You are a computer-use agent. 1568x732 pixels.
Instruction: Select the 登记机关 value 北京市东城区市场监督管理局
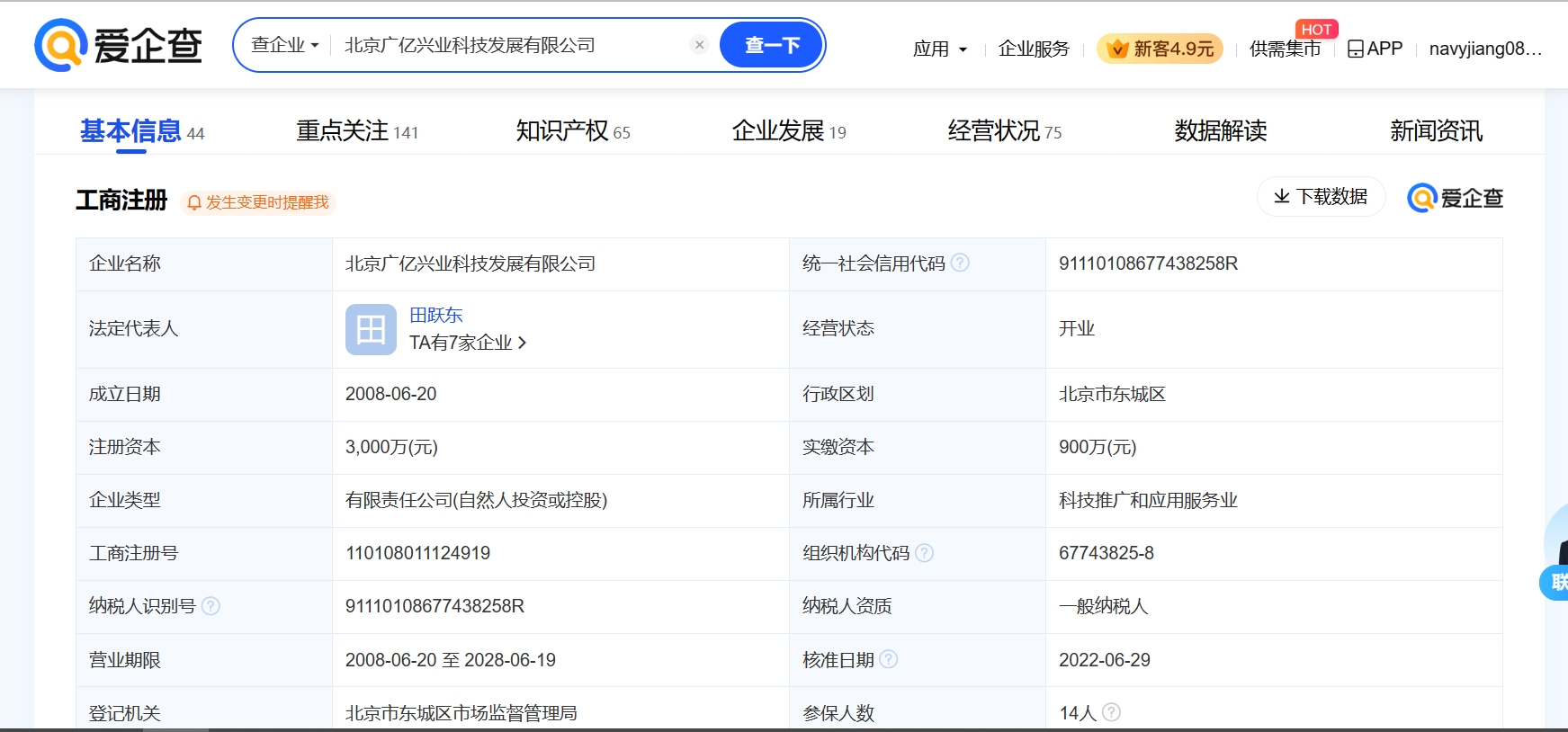[x=461, y=713]
